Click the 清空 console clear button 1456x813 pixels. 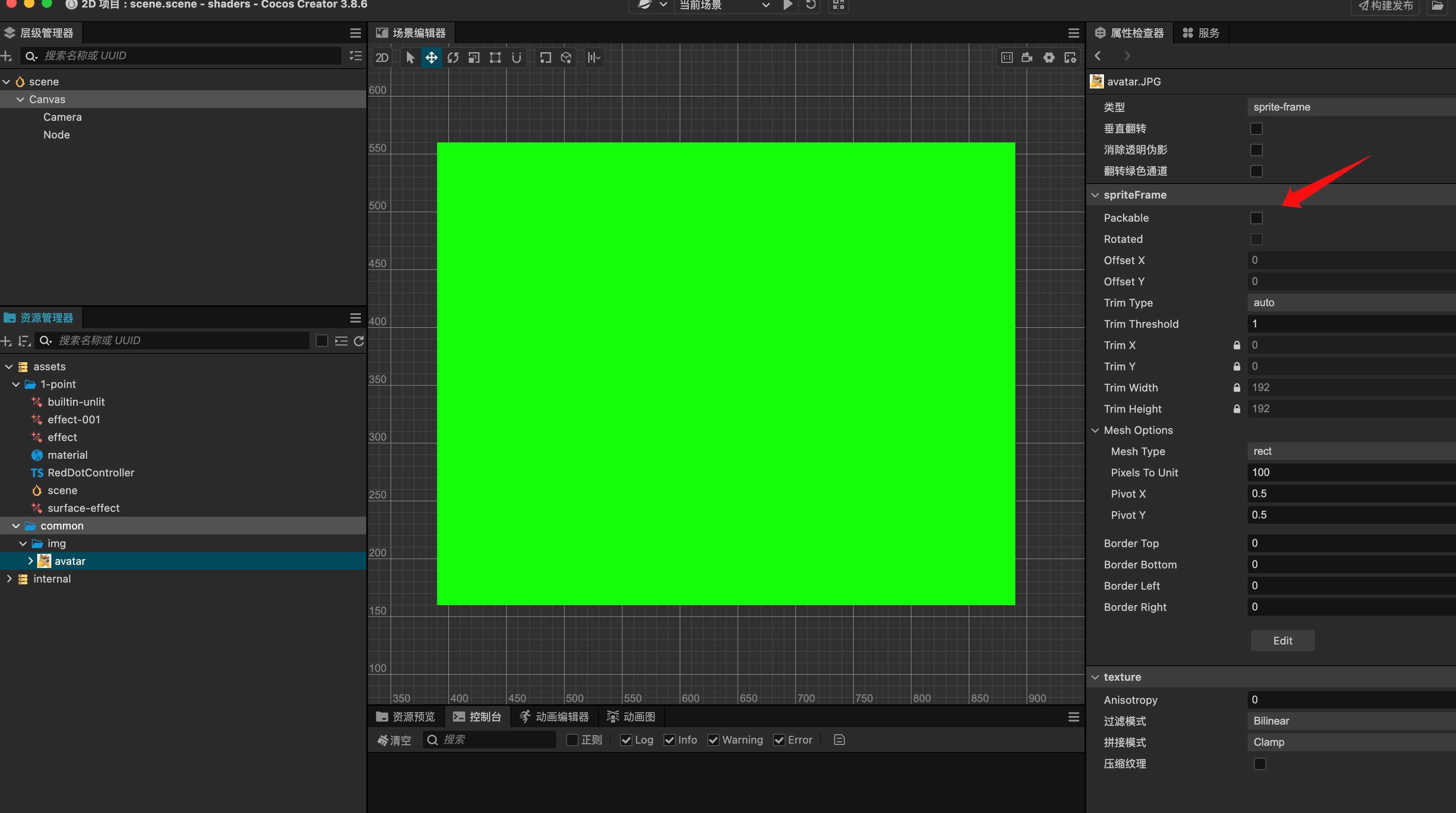(x=395, y=740)
